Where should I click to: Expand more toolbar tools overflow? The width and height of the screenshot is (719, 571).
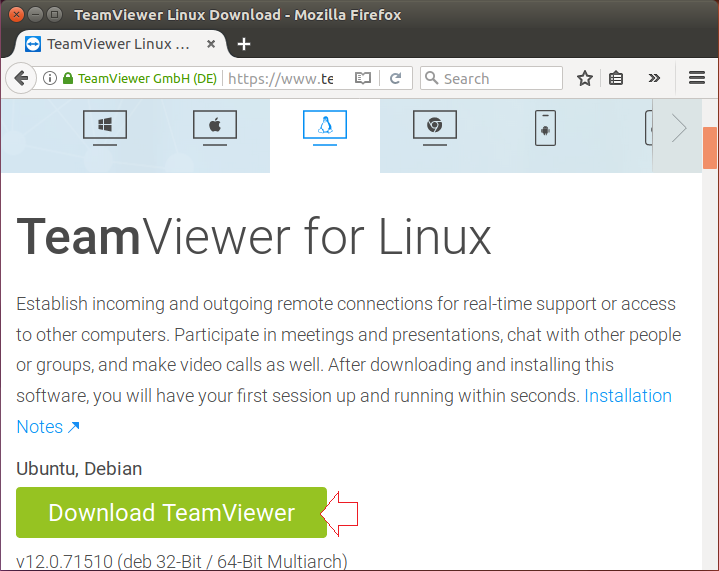click(654, 78)
